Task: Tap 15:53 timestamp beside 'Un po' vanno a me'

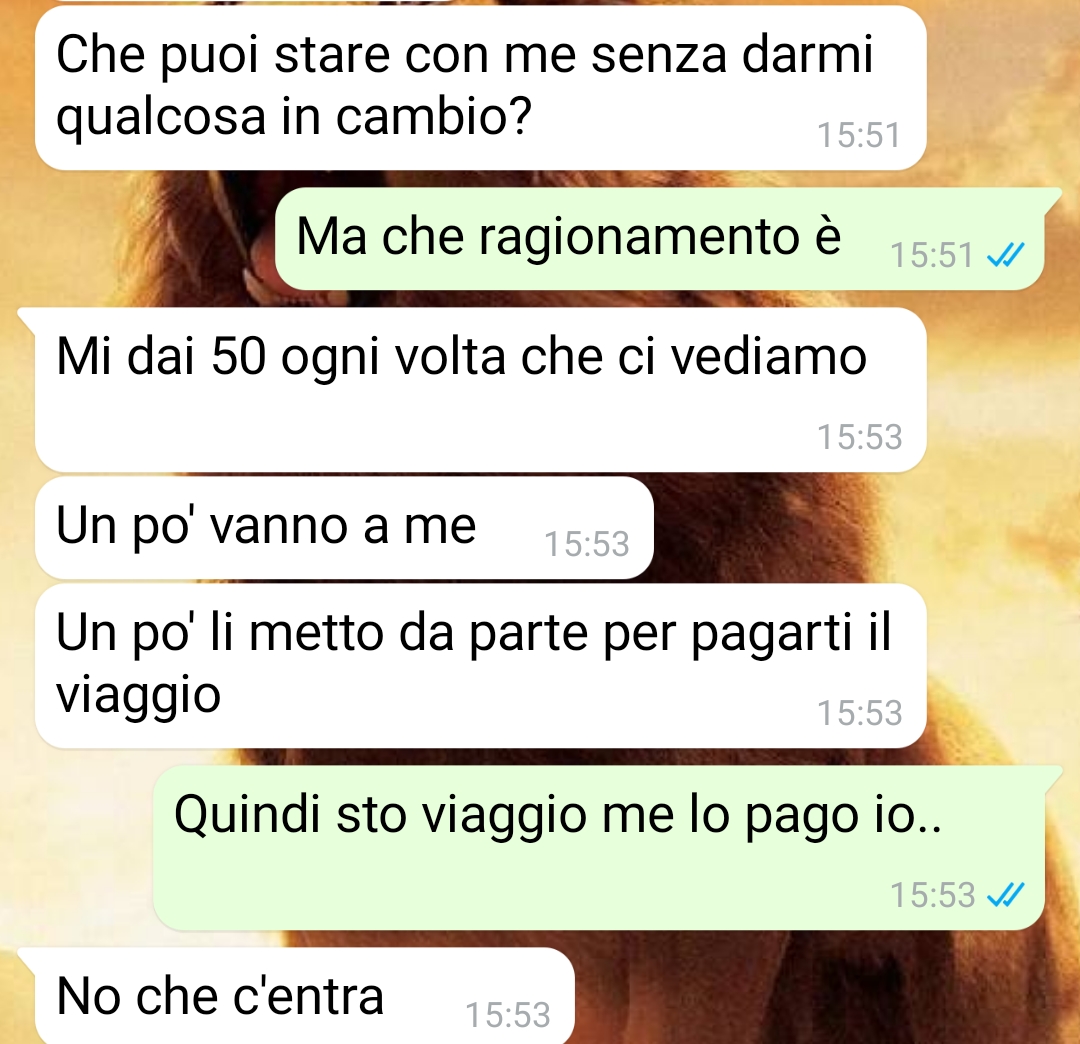Action: pyautogui.click(x=587, y=544)
